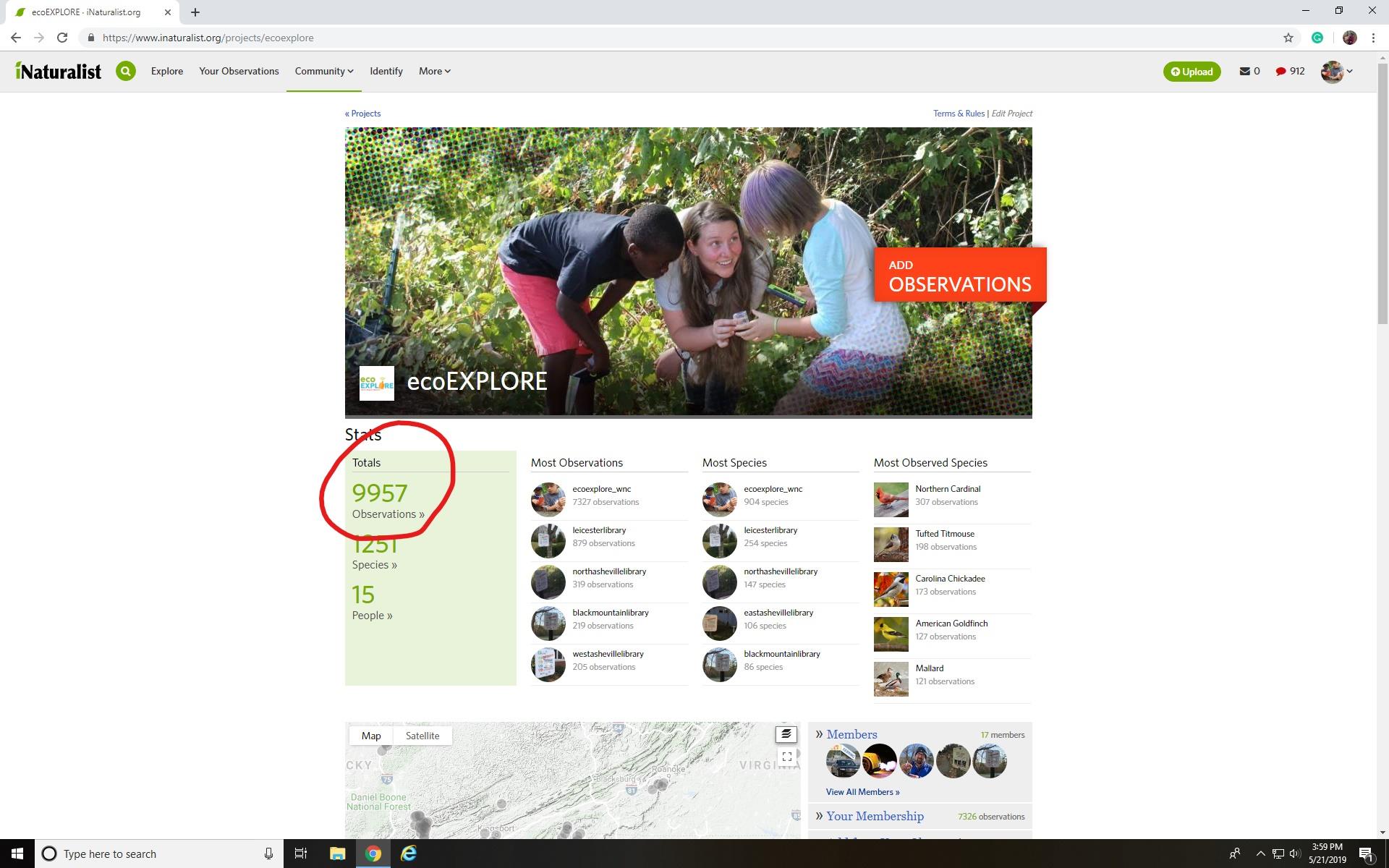Open File Explorer from the taskbar

[x=337, y=854]
